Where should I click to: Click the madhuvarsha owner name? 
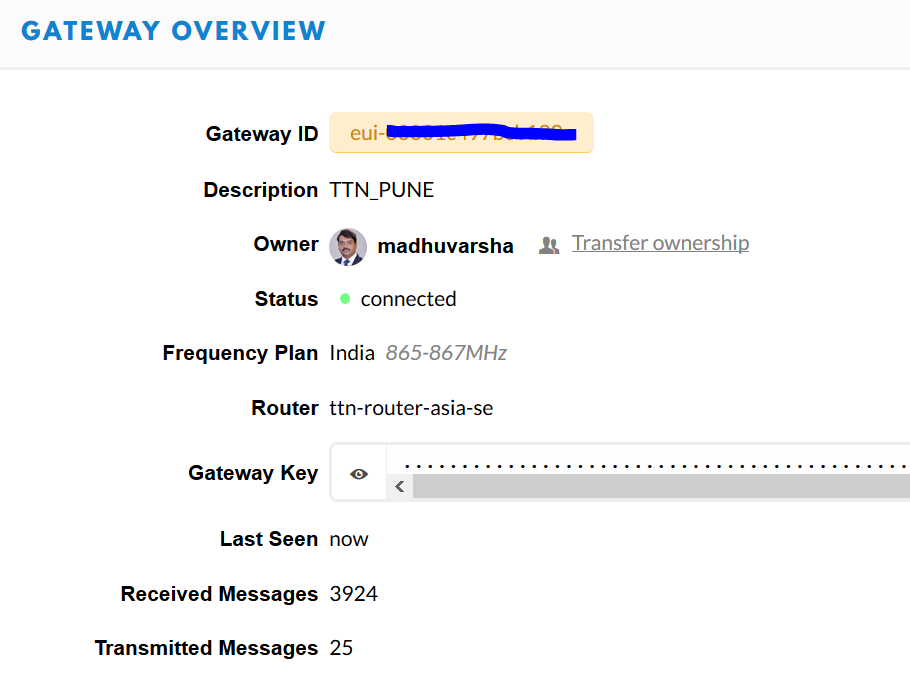[x=445, y=246]
